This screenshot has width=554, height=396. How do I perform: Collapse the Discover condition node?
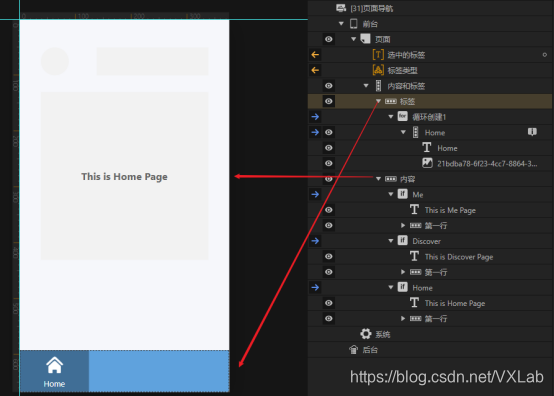click(391, 241)
